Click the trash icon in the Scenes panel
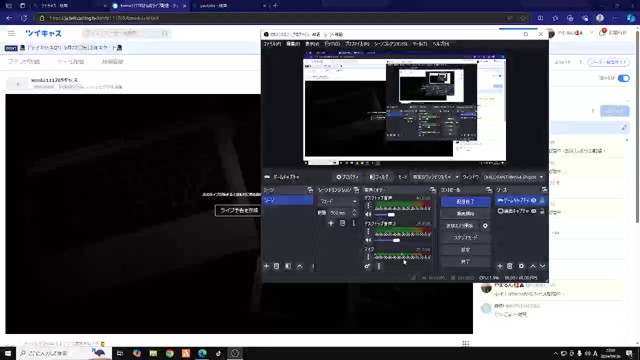The image size is (640, 360). [277, 266]
